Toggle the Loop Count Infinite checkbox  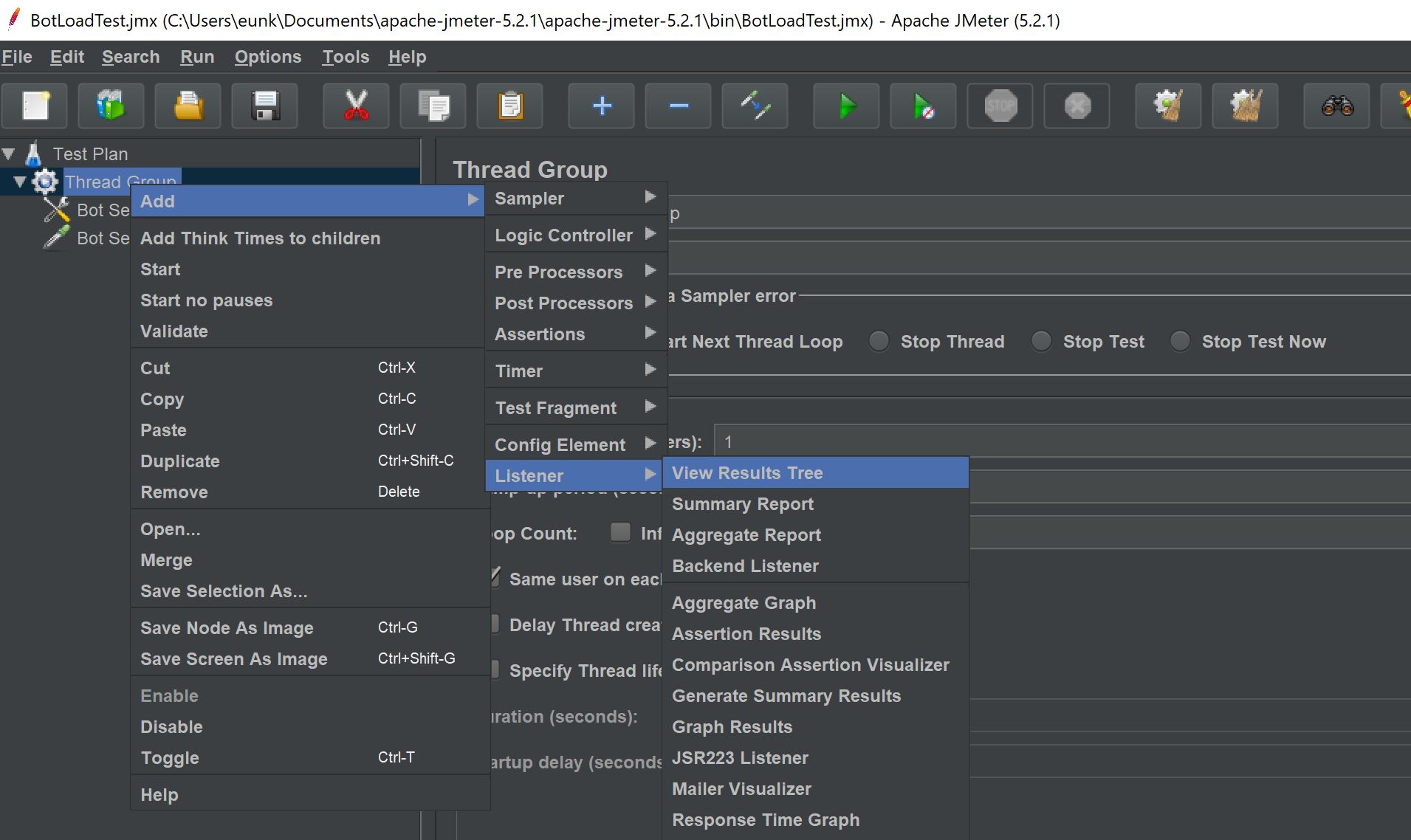[x=620, y=532]
